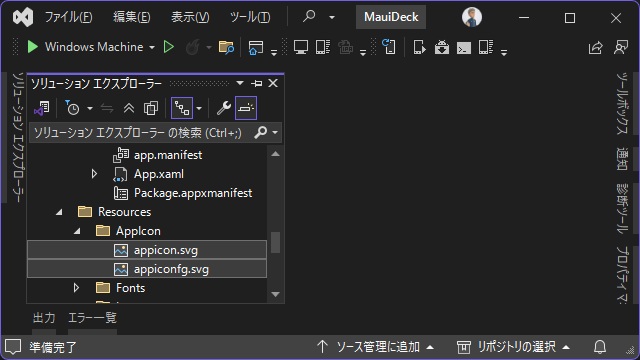Click the Hot Reload flame icon
Screen dimensions: 640x360
pyautogui.click(x=192, y=47)
